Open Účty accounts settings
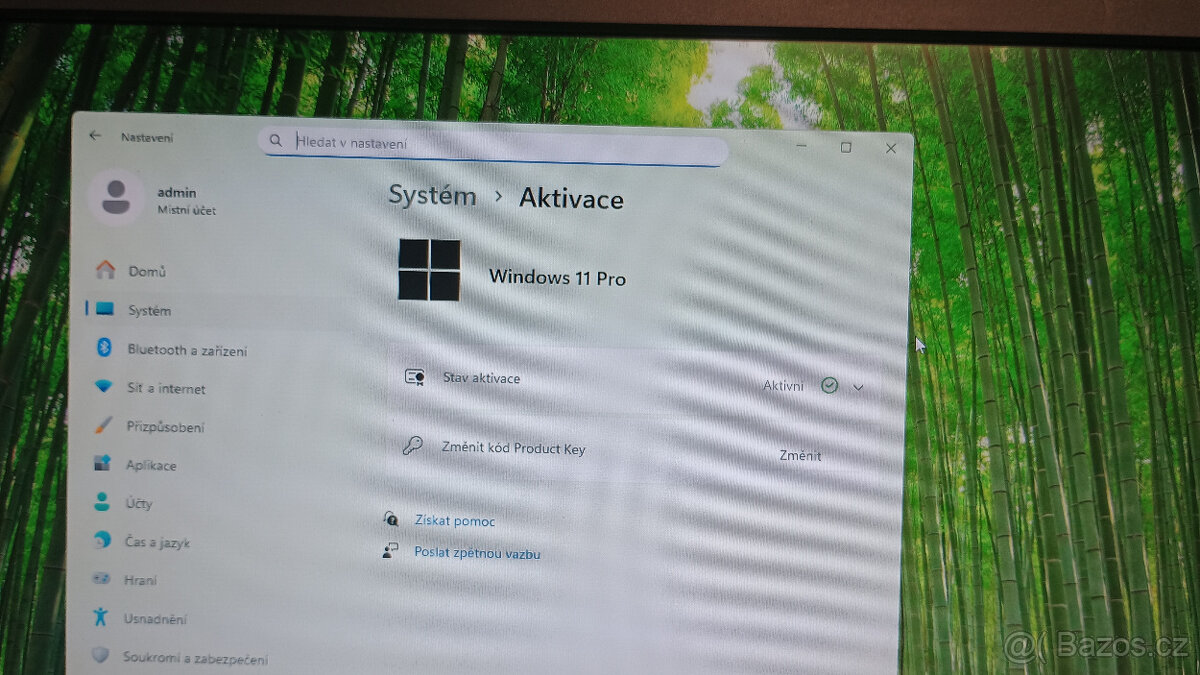Screen dimensions: 1200x675 [x=138, y=503]
